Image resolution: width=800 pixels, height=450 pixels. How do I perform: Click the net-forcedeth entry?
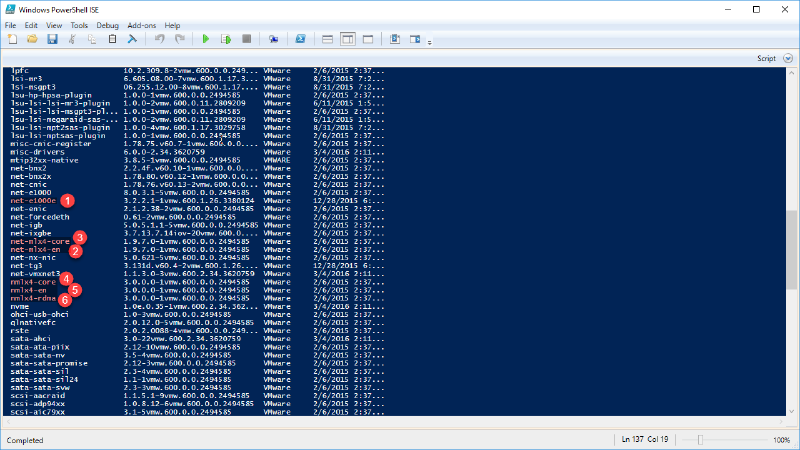click(40, 217)
